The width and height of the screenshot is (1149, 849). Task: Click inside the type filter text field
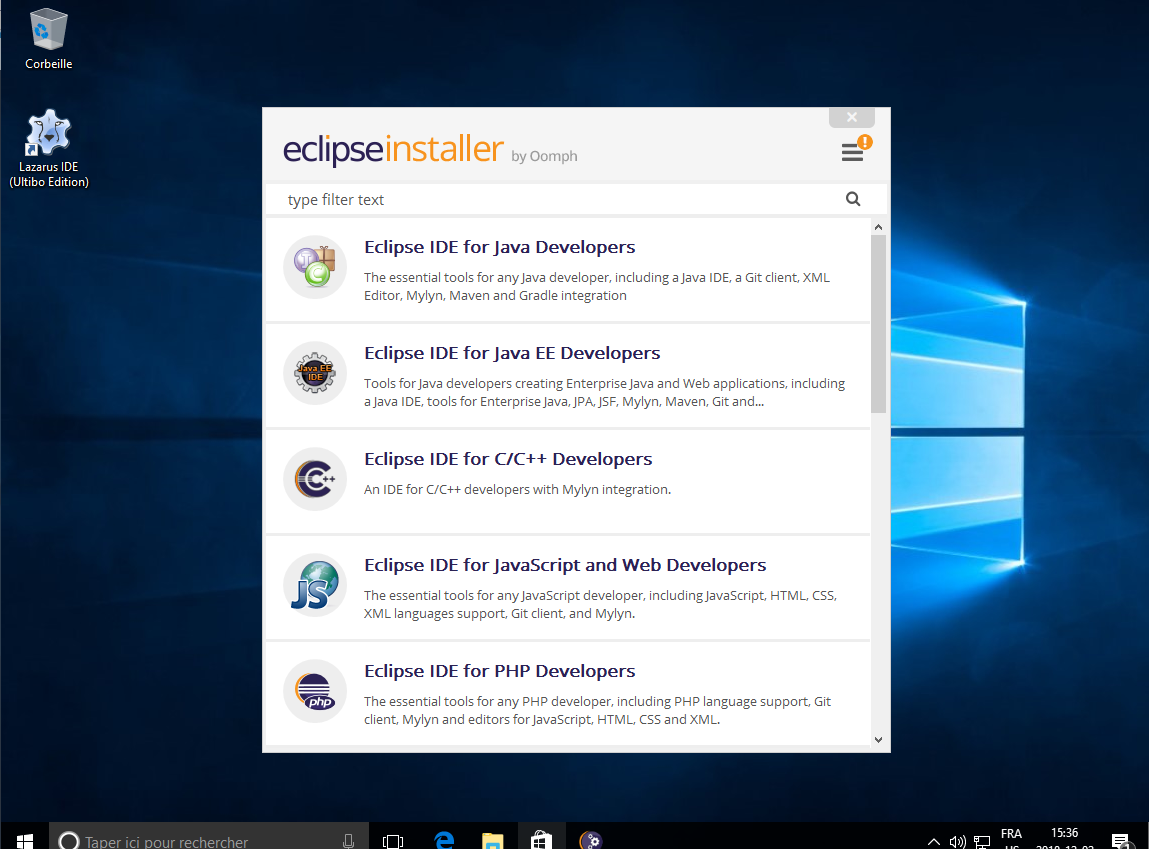pos(560,200)
